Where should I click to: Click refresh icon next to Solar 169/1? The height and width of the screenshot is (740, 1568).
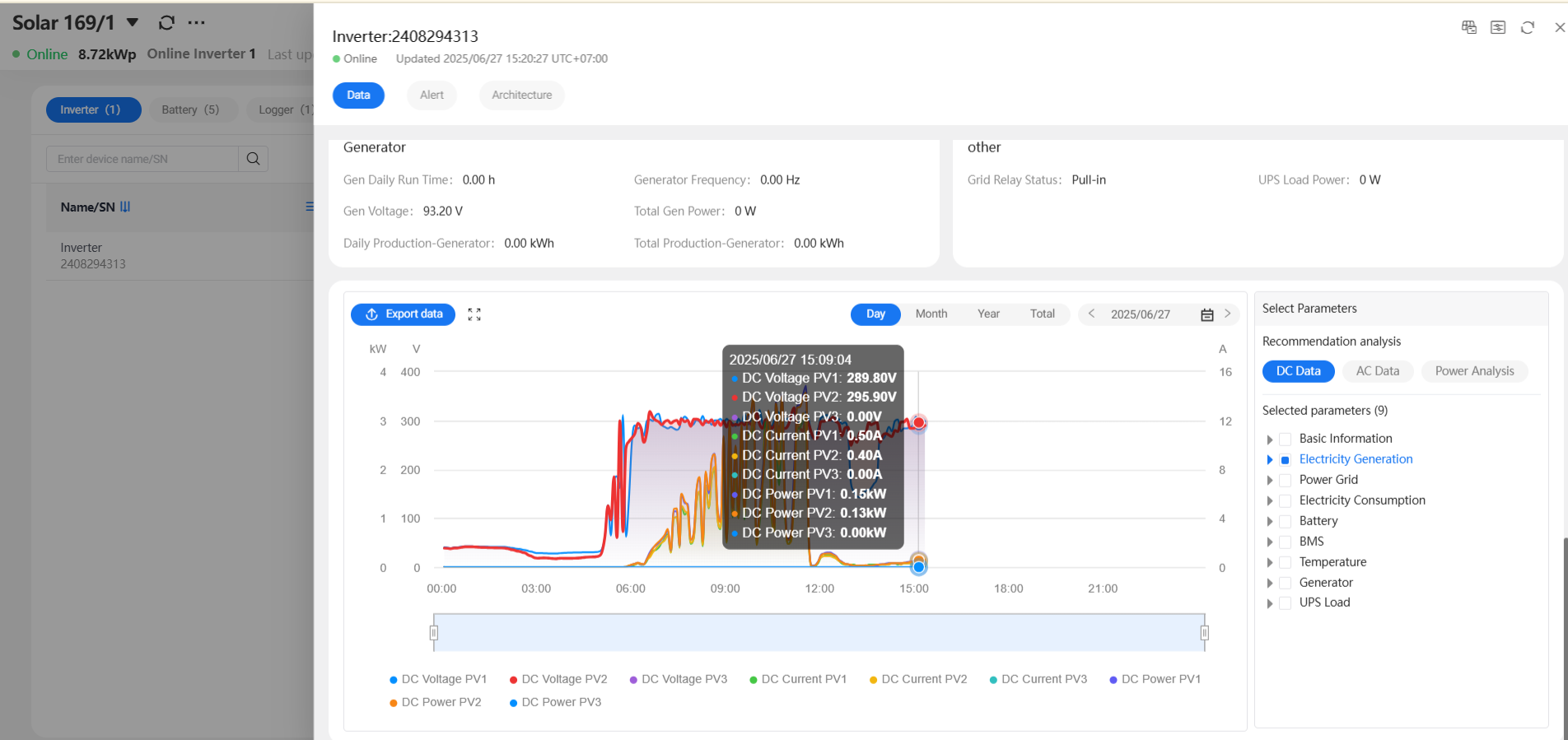pos(166,23)
